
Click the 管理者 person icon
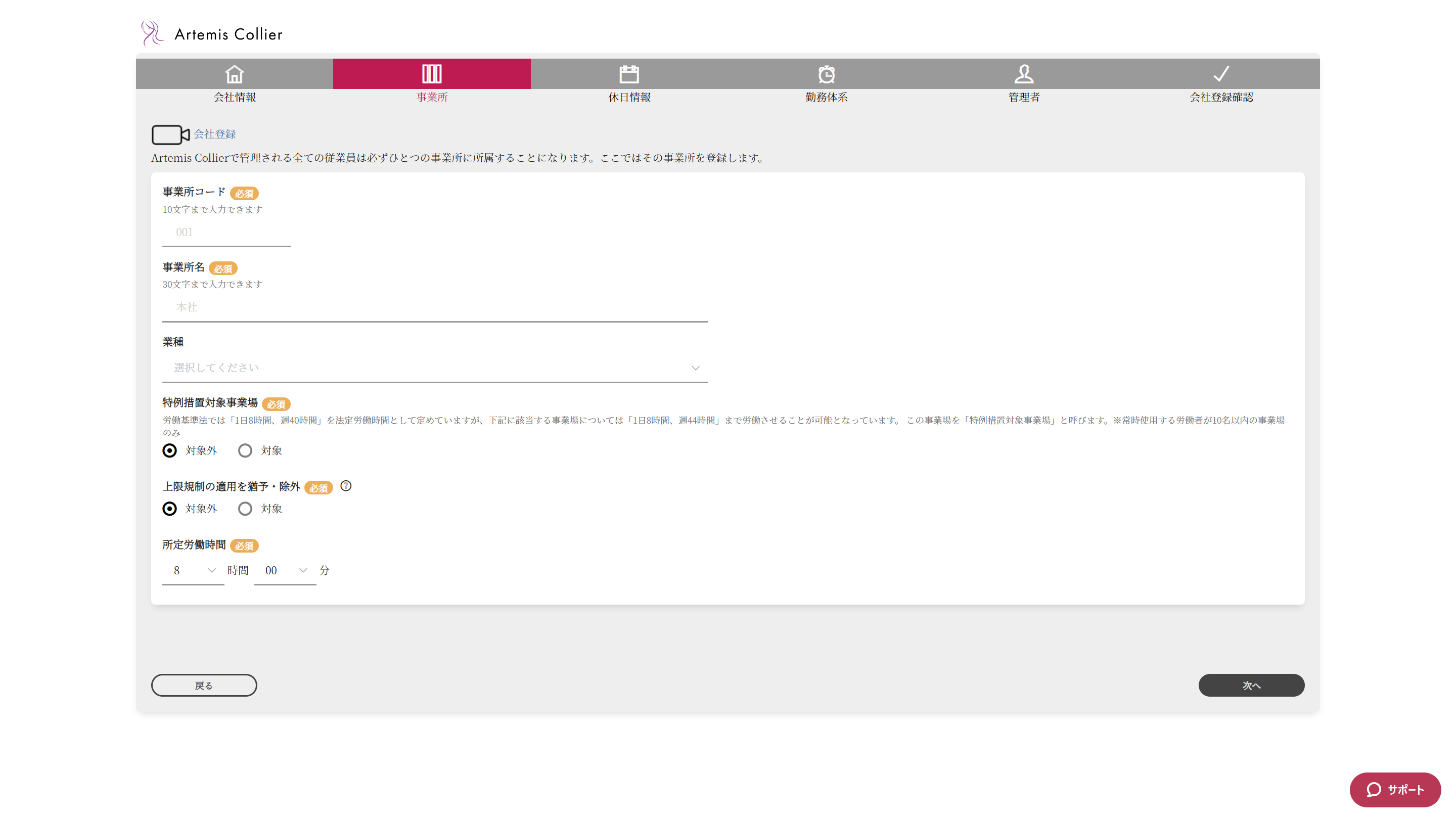(x=1024, y=74)
